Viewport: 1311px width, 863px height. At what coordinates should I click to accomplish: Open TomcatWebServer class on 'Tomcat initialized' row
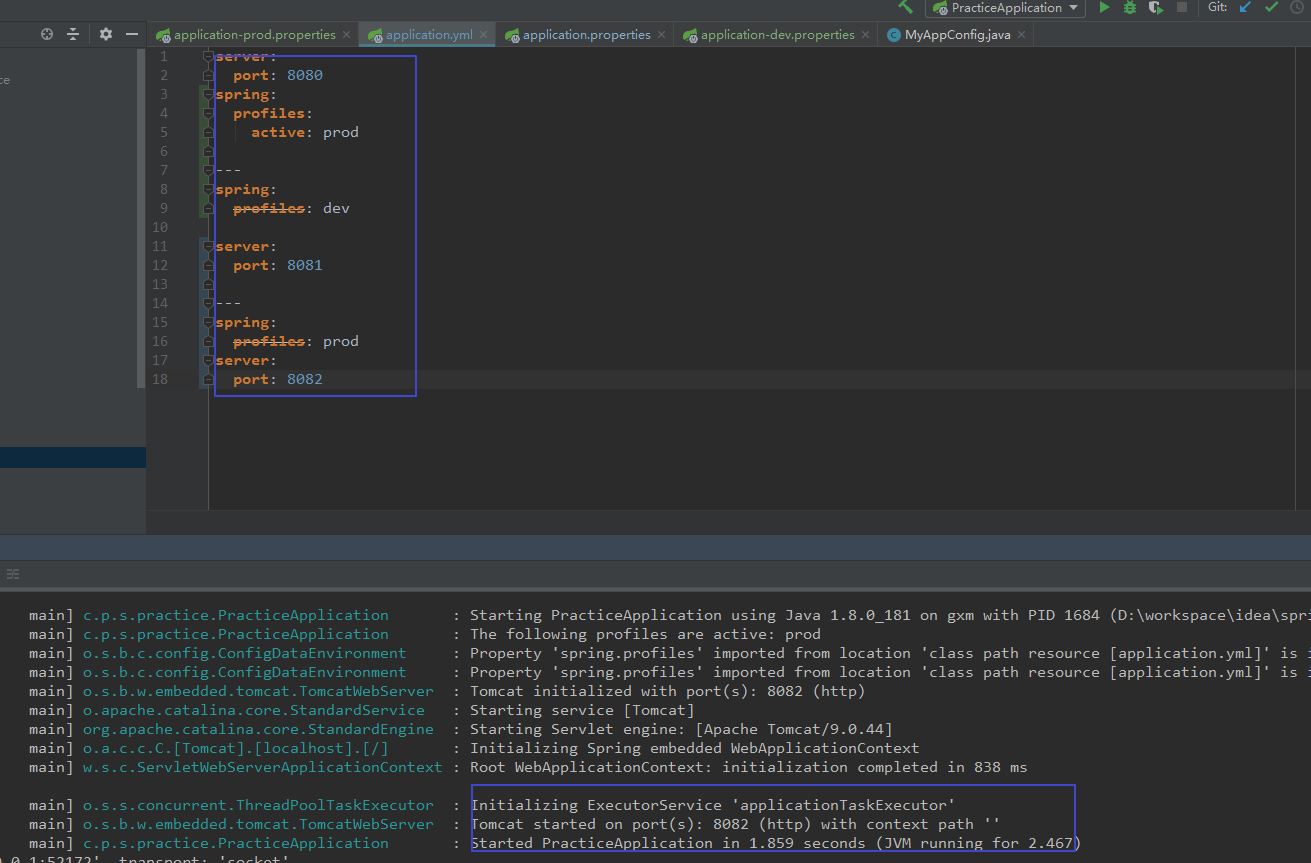pos(258,691)
